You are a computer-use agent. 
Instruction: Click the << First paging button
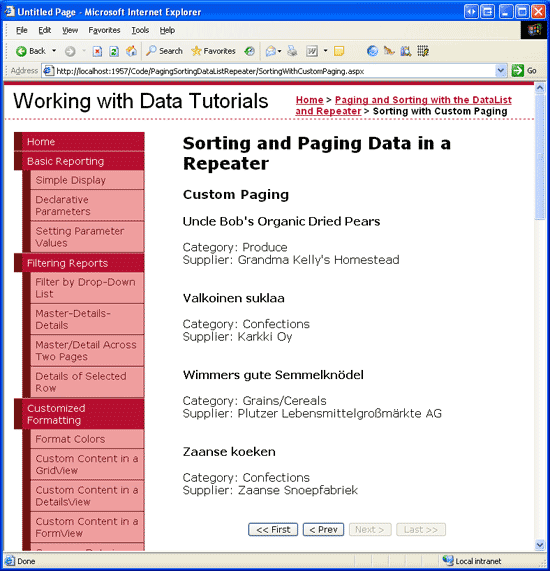273,529
